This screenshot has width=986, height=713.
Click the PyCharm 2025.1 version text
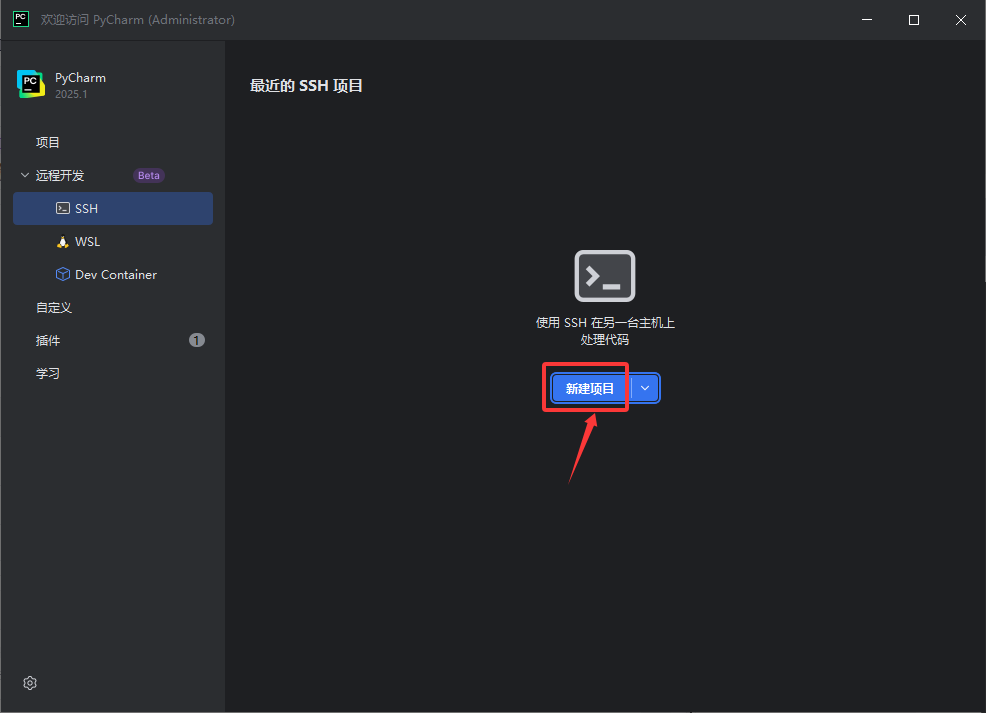pos(71,94)
